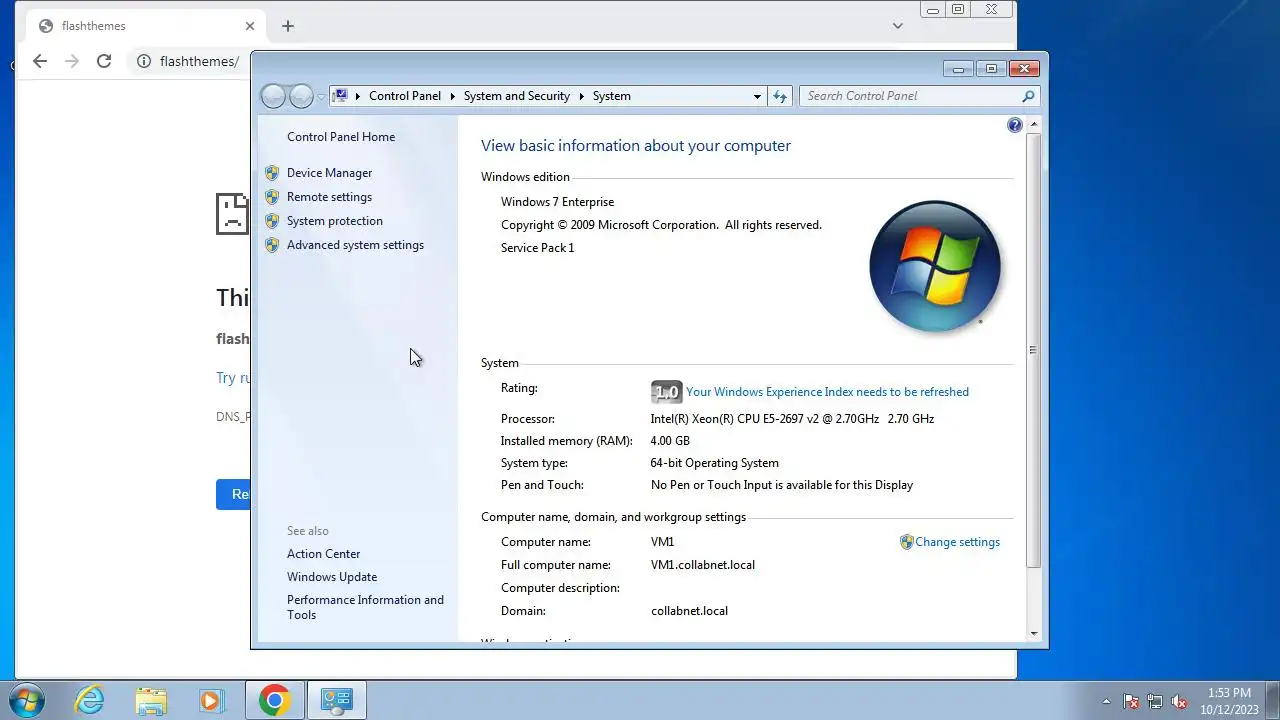Click the System window vertical scrollbar thumb
Image resolution: width=1280 pixels, height=720 pixels.
click(1033, 350)
